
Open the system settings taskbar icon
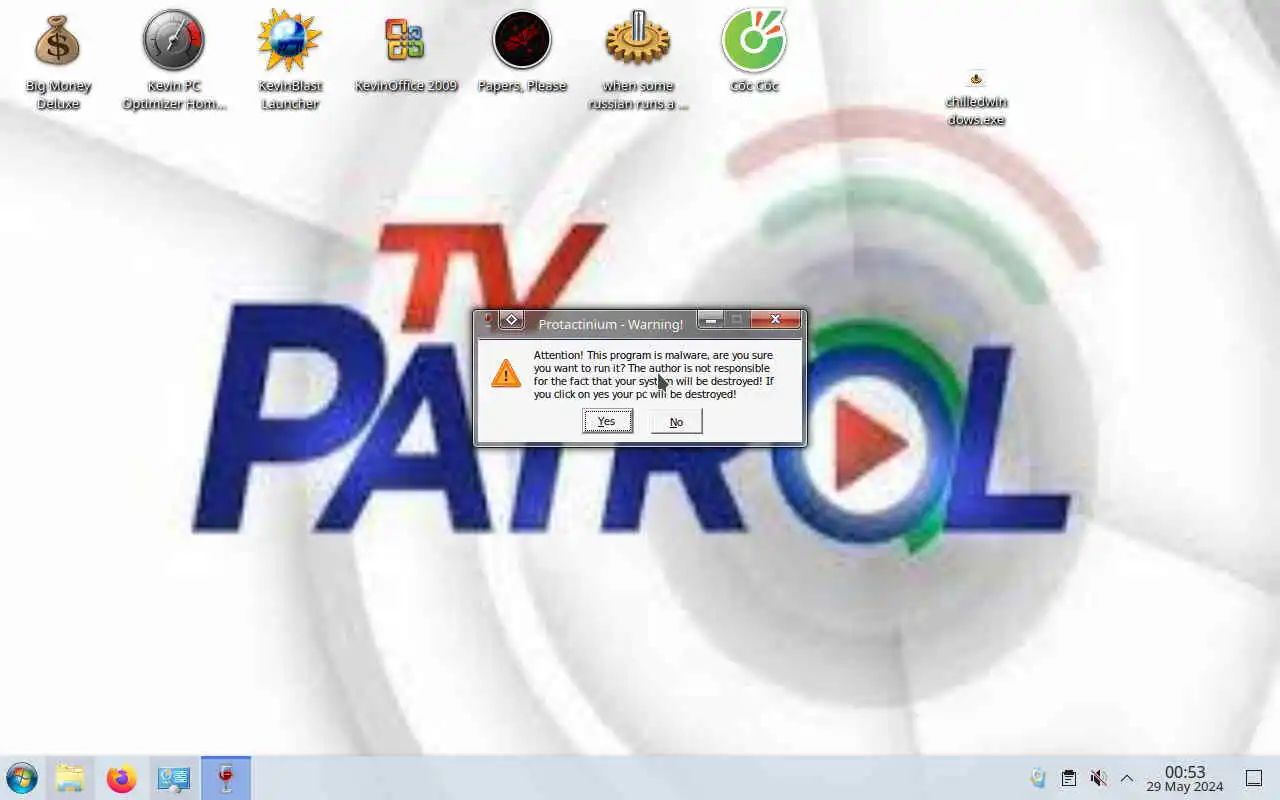tap(174, 778)
